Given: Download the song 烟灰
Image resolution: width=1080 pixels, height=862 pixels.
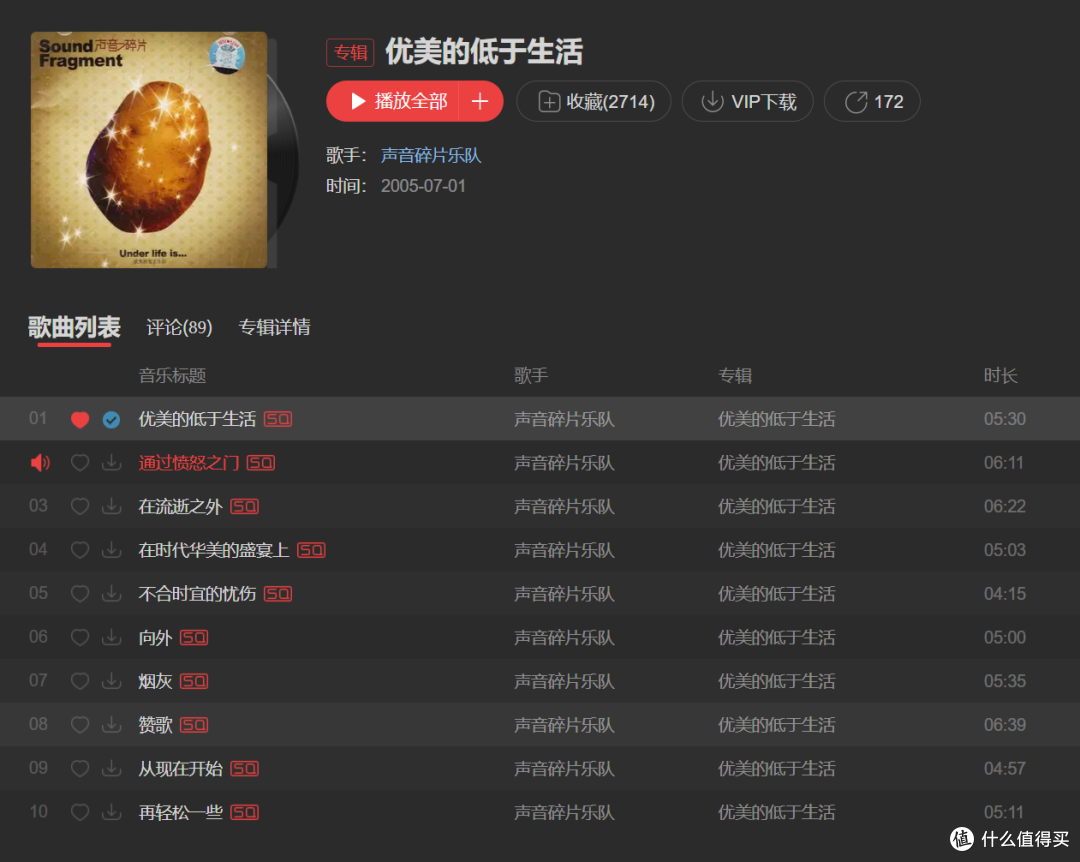Looking at the screenshot, I should [111, 681].
